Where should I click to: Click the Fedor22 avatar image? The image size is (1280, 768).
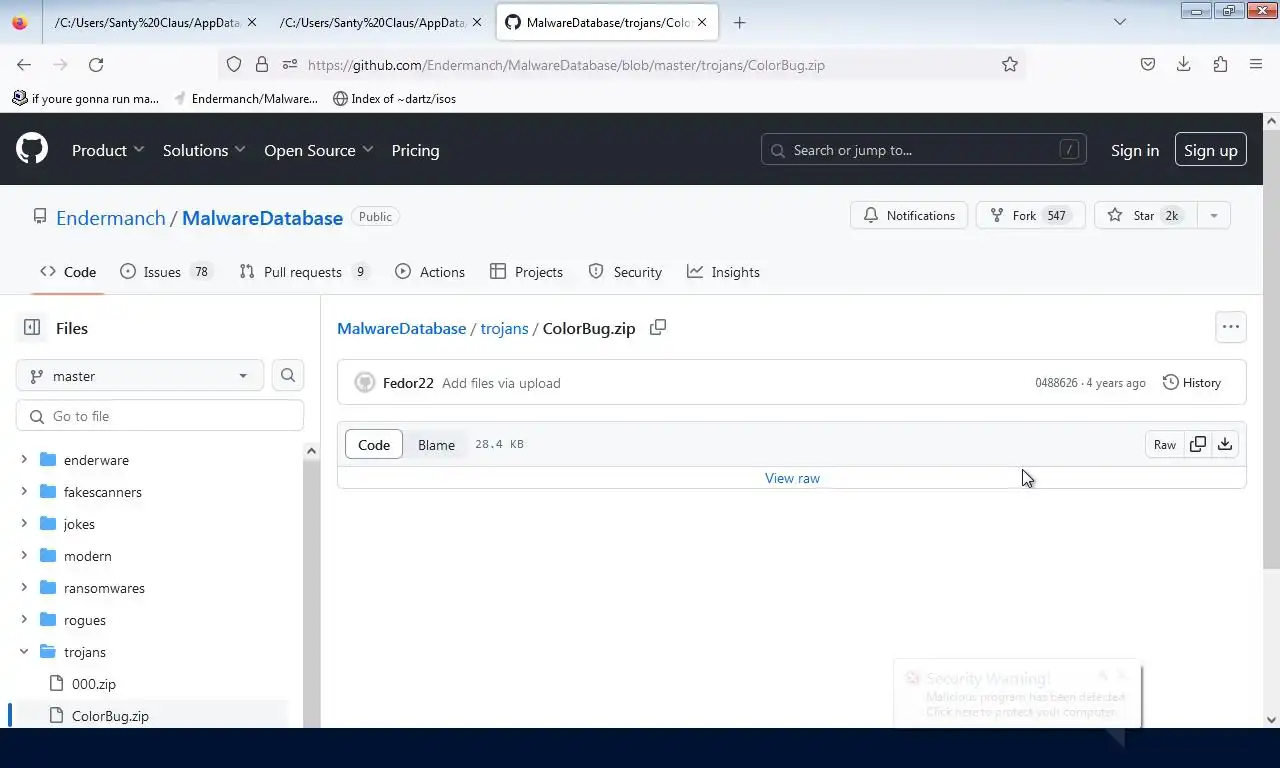[x=365, y=383]
